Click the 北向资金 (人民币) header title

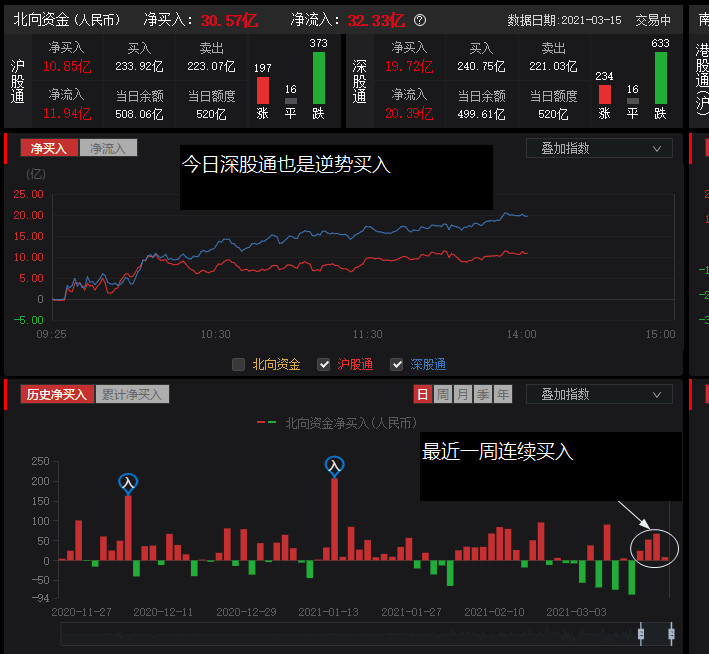pyautogui.click(x=67, y=19)
